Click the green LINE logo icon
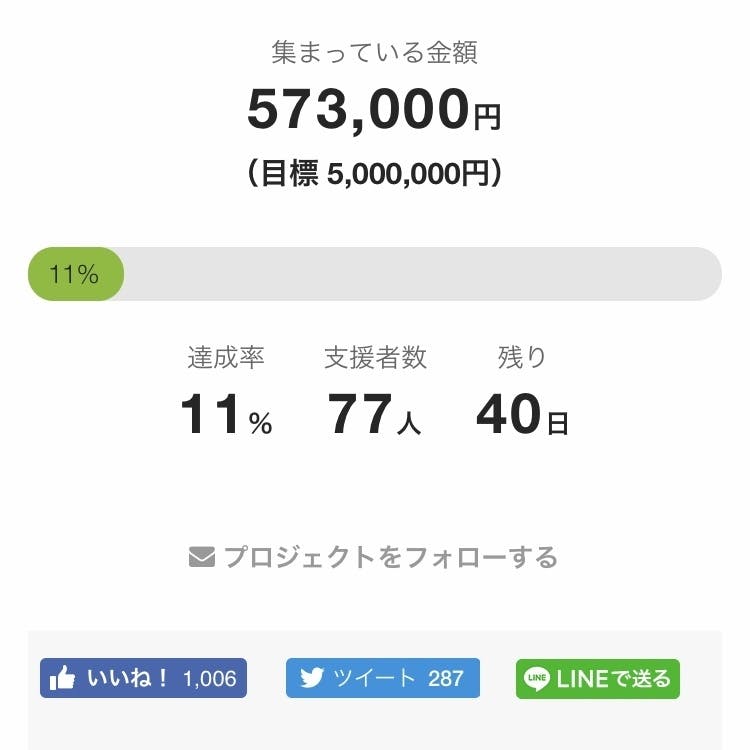This screenshot has height=750, width=750. click(x=537, y=679)
